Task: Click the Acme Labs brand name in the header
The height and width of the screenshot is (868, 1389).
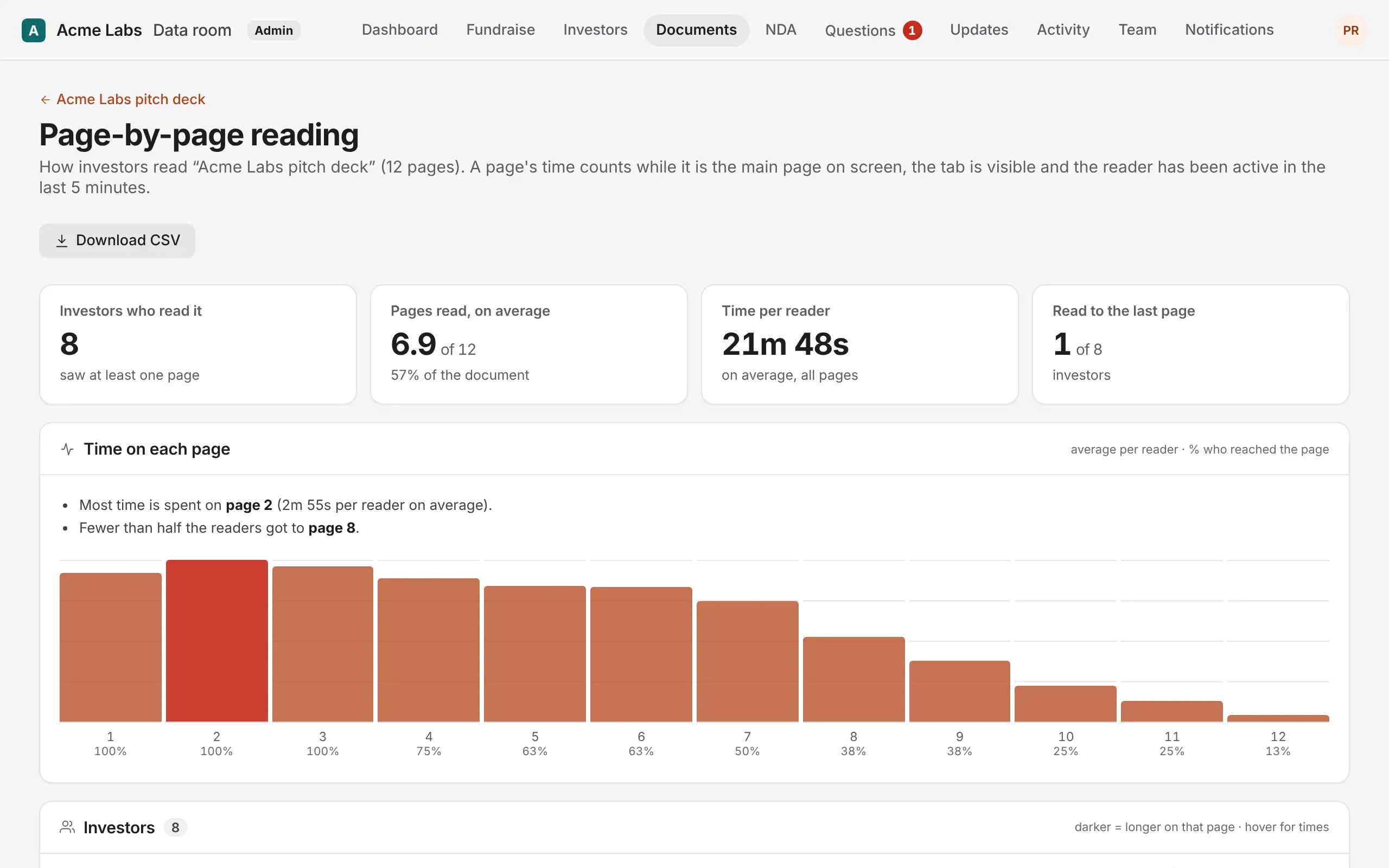Action: coord(99,30)
